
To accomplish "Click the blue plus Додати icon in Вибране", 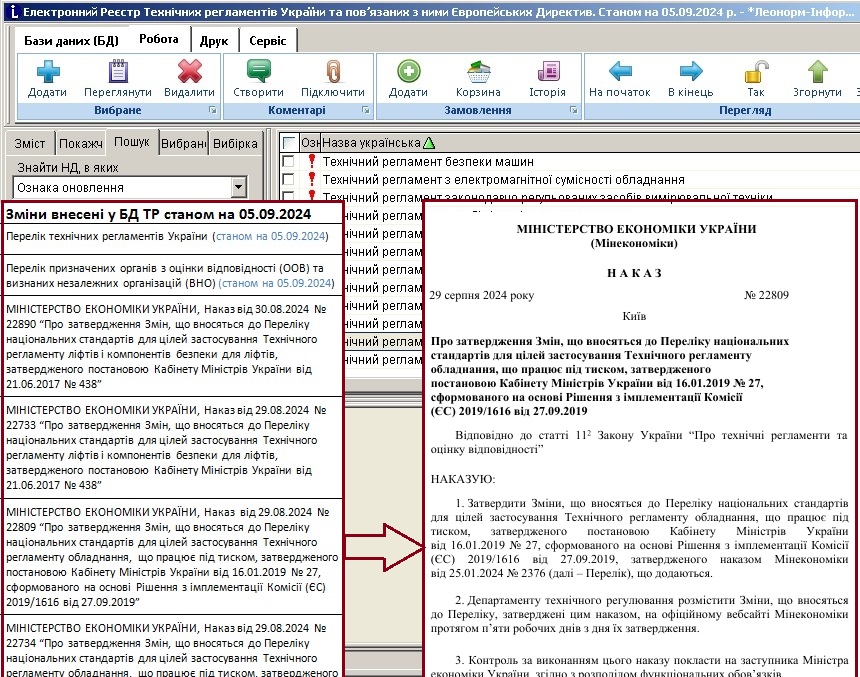I will [x=48, y=72].
